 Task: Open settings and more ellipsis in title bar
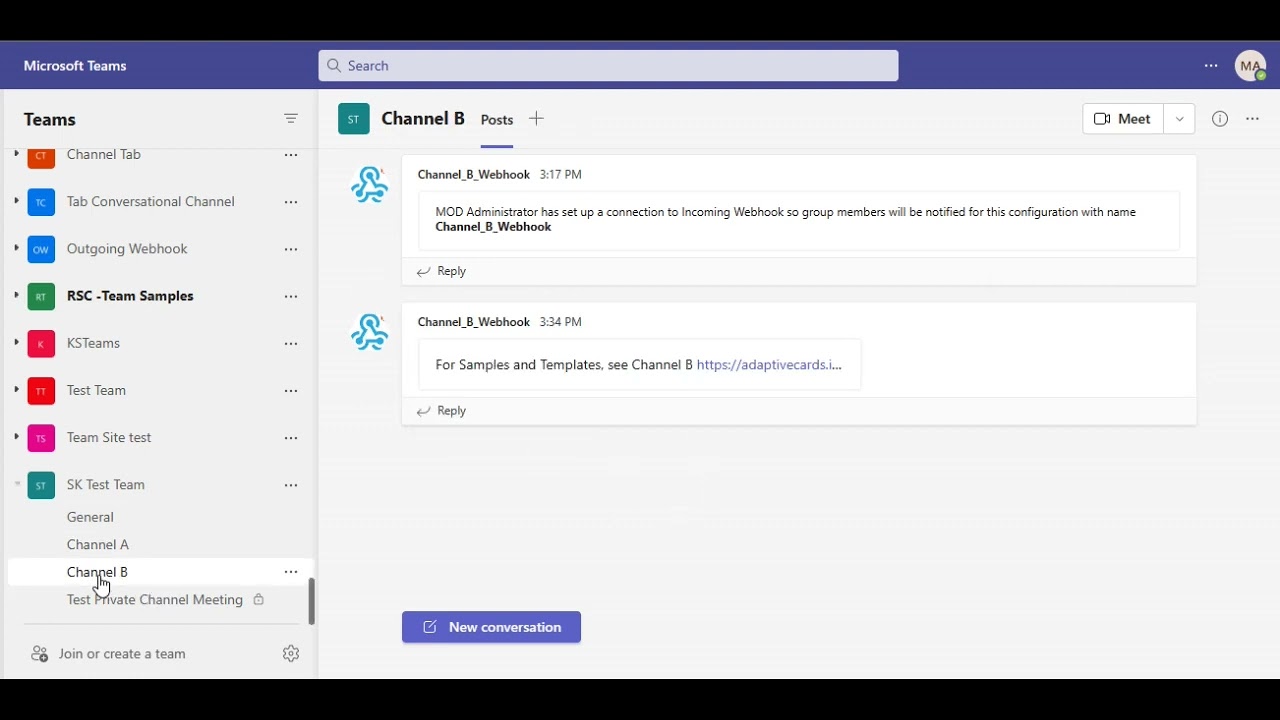click(x=1211, y=66)
